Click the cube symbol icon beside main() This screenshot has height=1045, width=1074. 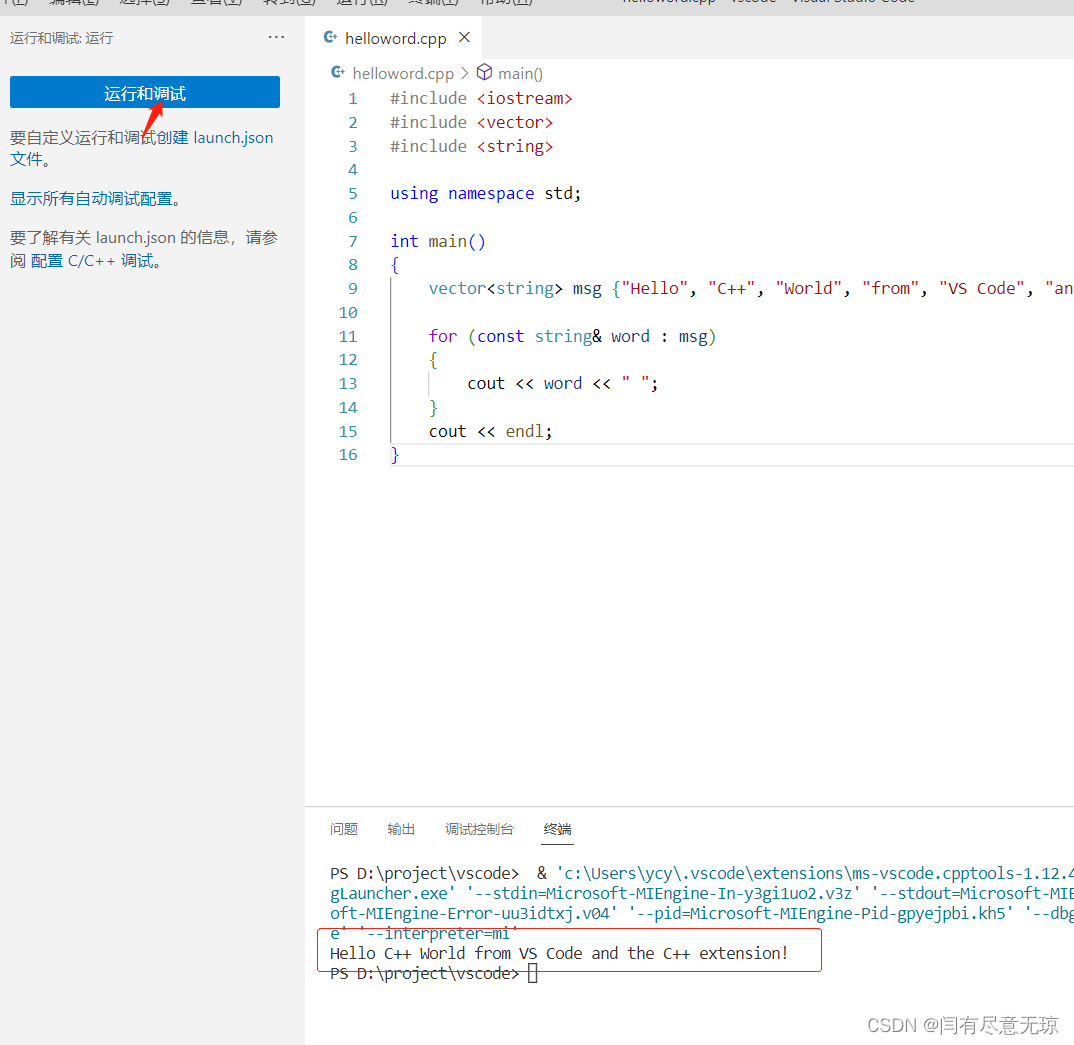coord(484,72)
